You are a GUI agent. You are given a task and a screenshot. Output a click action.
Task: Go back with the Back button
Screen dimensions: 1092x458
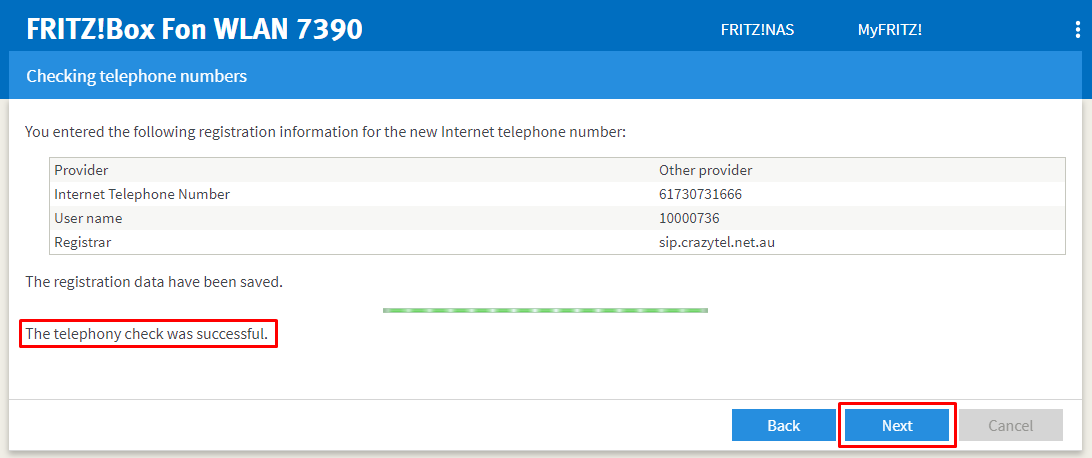point(783,425)
